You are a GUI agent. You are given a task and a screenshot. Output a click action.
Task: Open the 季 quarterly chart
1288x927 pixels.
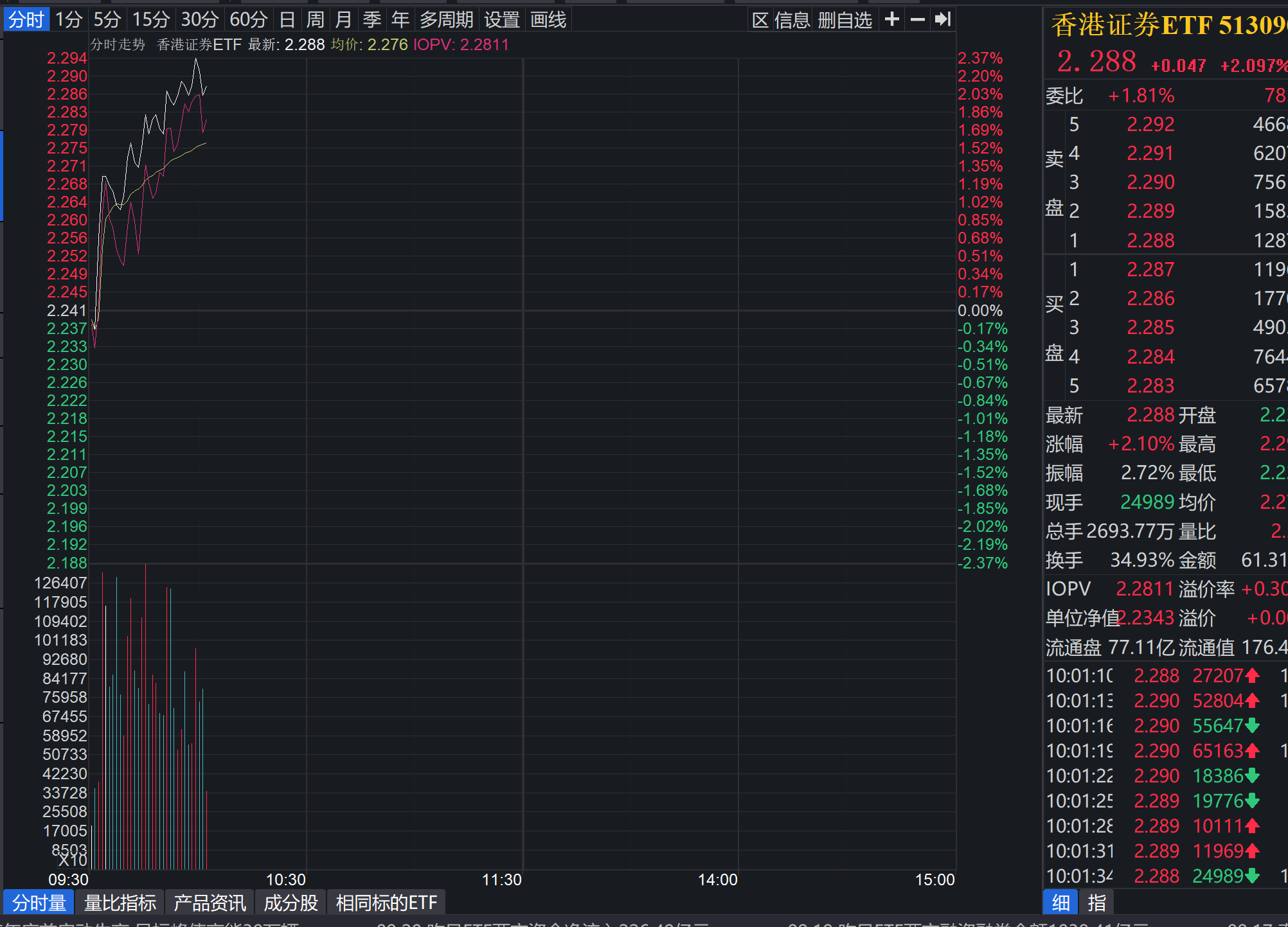pos(372,19)
